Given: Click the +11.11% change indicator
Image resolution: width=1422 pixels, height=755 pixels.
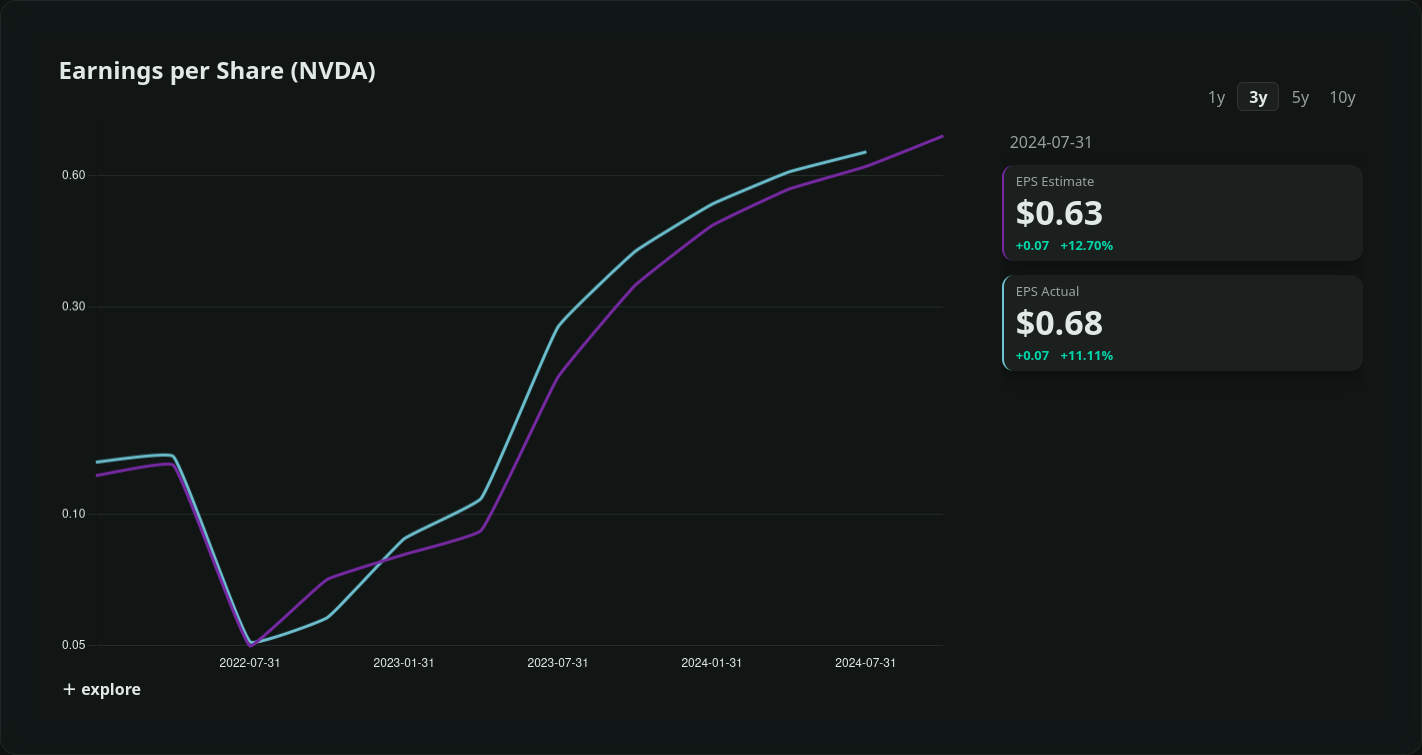Looking at the screenshot, I should pyautogui.click(x=1086, y=356).
